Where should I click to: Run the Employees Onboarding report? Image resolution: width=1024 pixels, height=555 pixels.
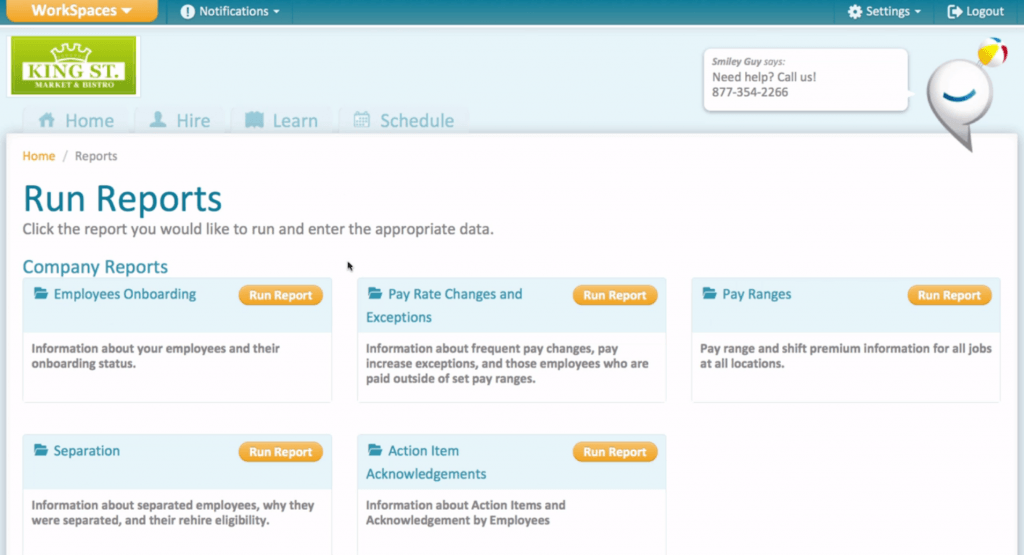pyautogui.click(x=281, y=295)
